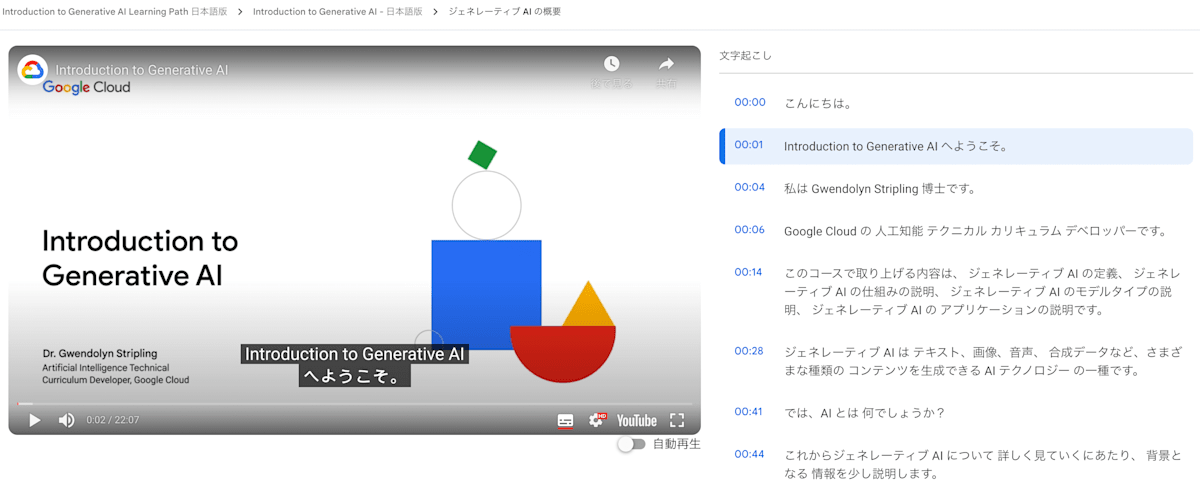Open video settings gear
The height and width of the screenshot is (496, 1200).
(597, 420)
